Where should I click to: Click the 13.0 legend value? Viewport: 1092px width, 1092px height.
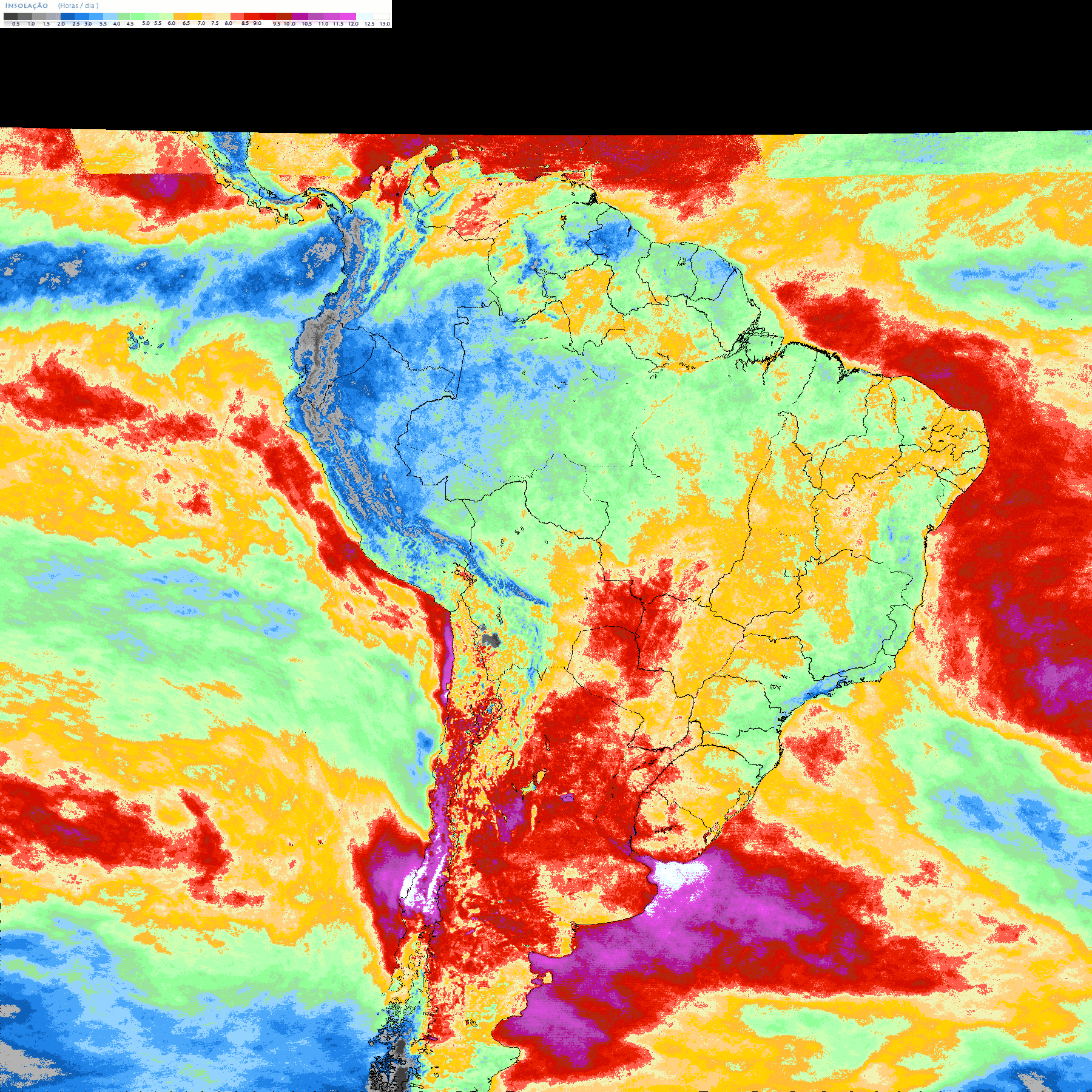coord(385,24)
